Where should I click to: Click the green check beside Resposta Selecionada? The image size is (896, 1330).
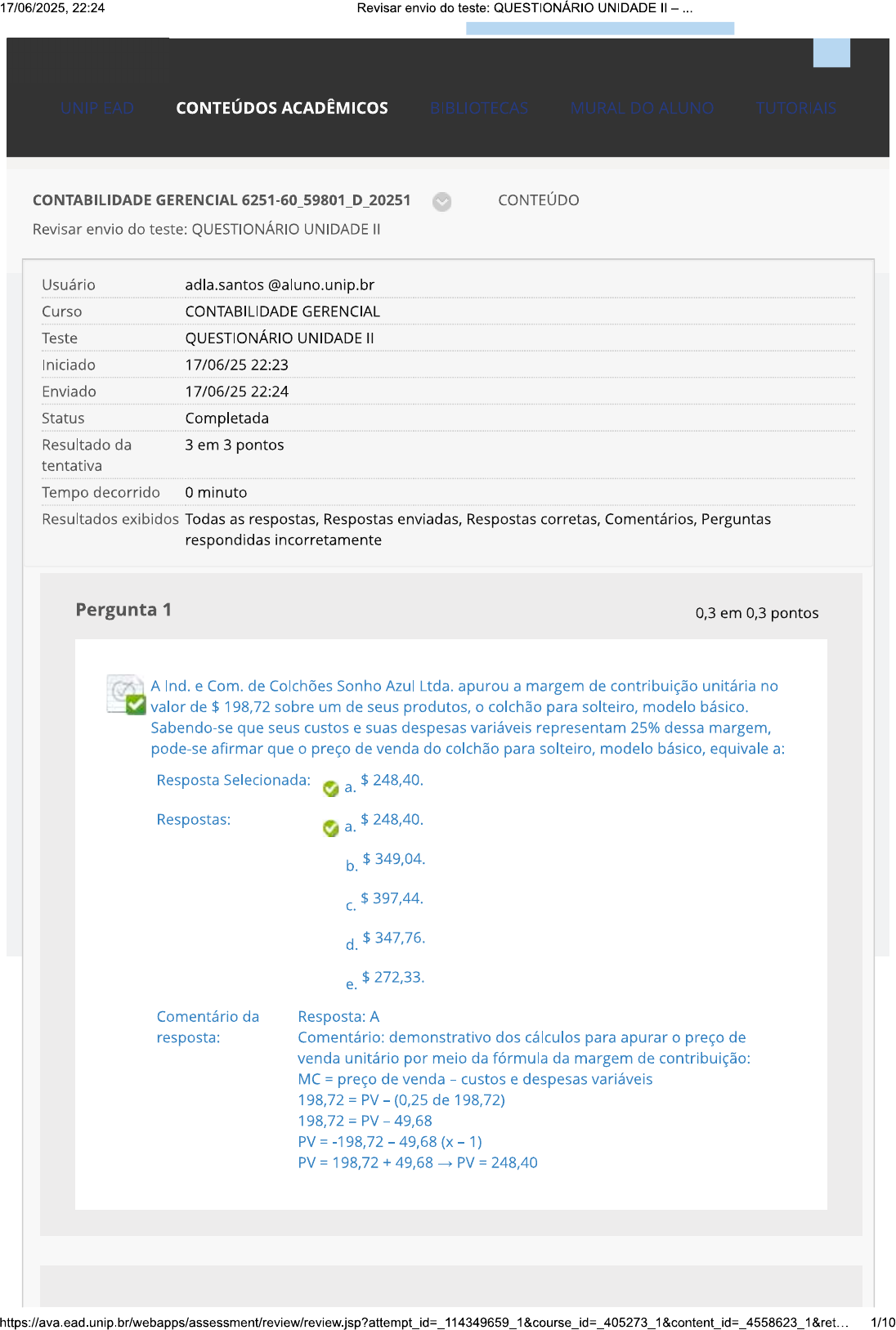point(331,789)
